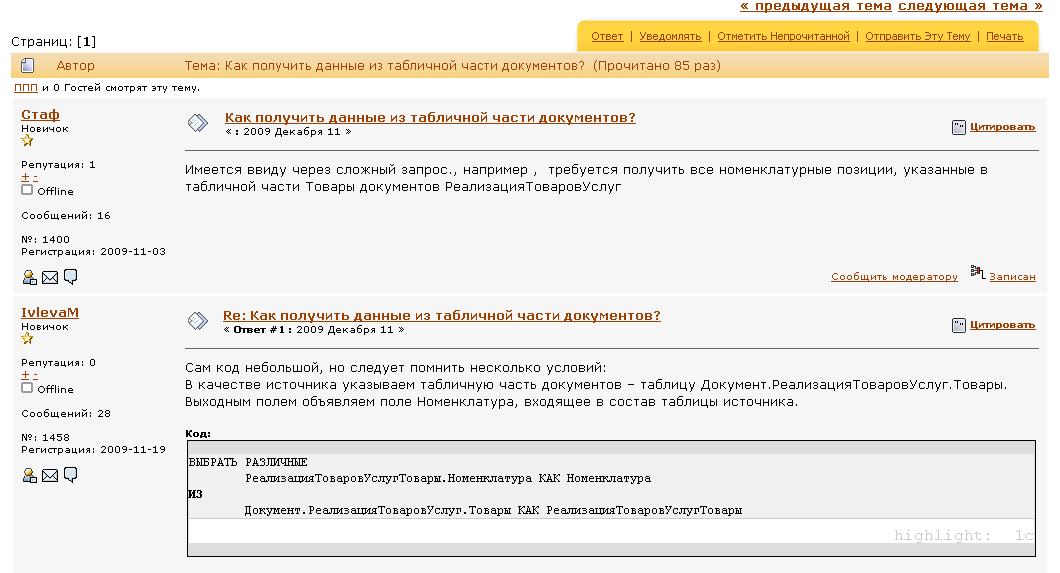Screen dimensions: 1060x573
Task: Open the Отправить Эту Тему tab
Action: [917, 36]
